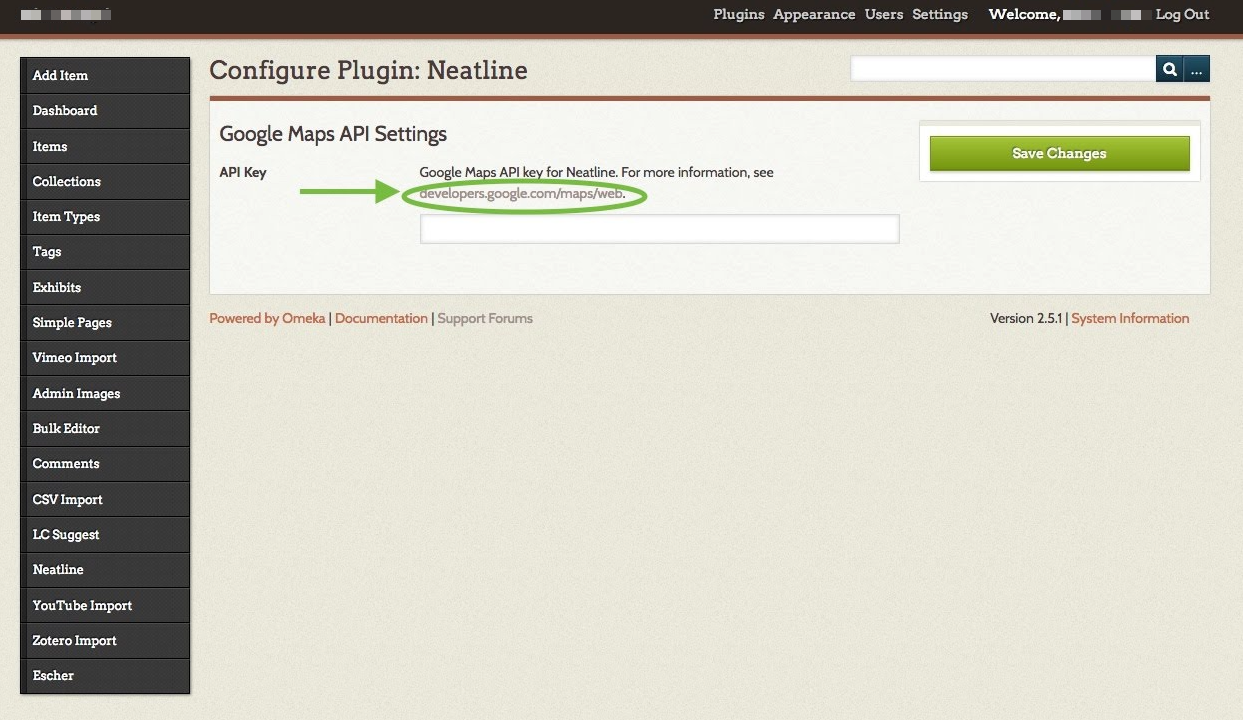Open Item Types in the sidebar

105,217
